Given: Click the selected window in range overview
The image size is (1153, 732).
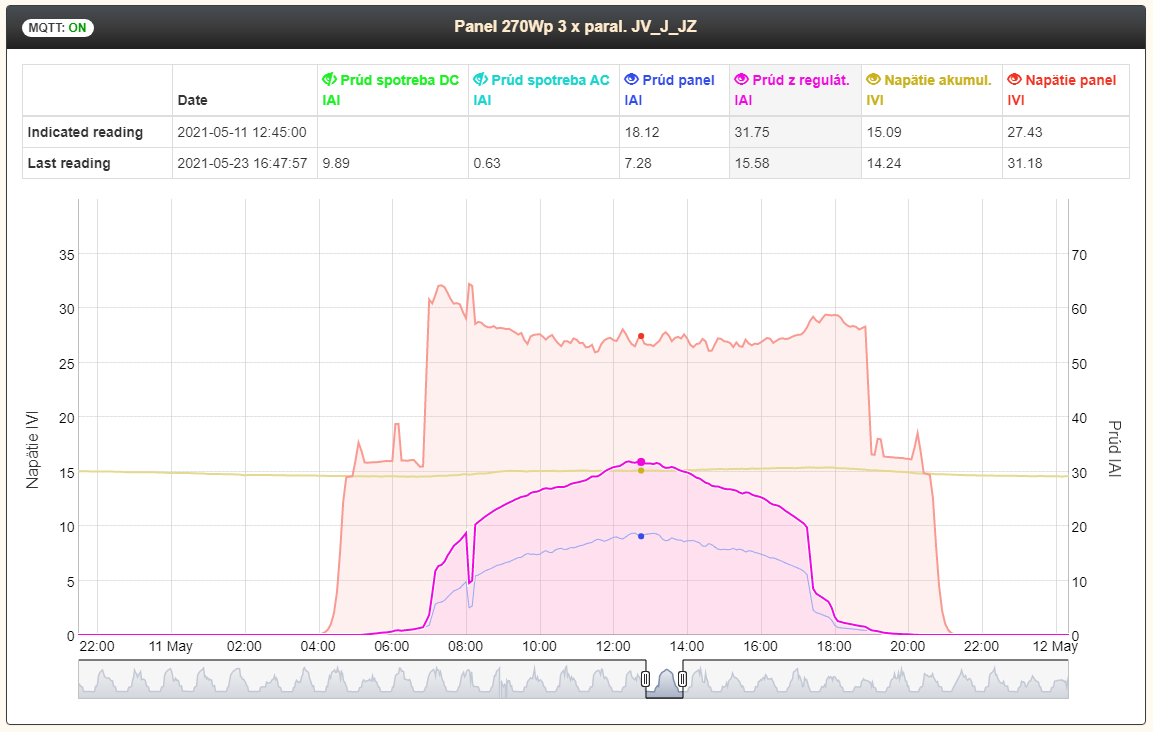Looking at the screenshot, I should click(x=664, y=679).
